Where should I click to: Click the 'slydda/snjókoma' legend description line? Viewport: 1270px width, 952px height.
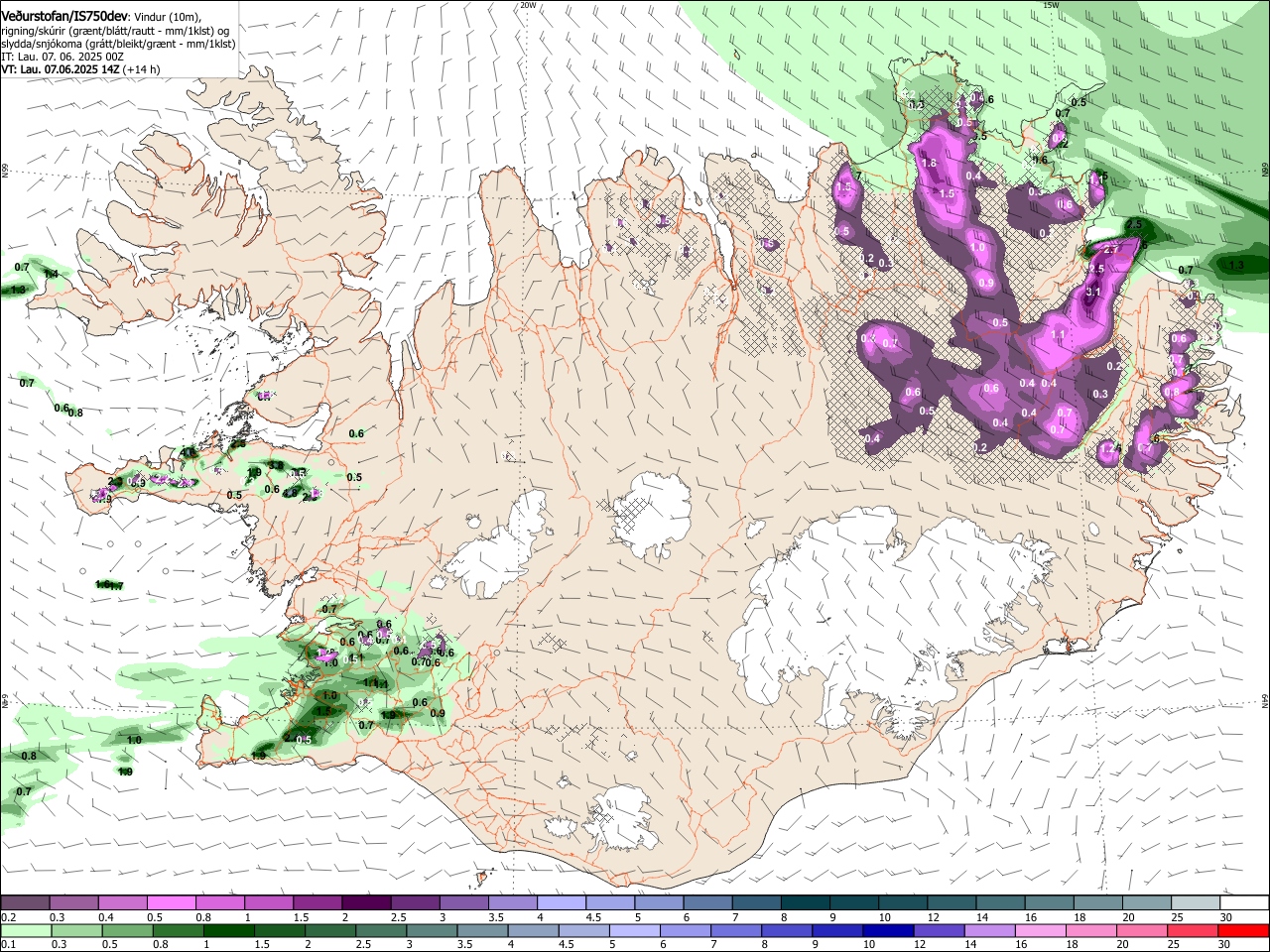point(118,44)
